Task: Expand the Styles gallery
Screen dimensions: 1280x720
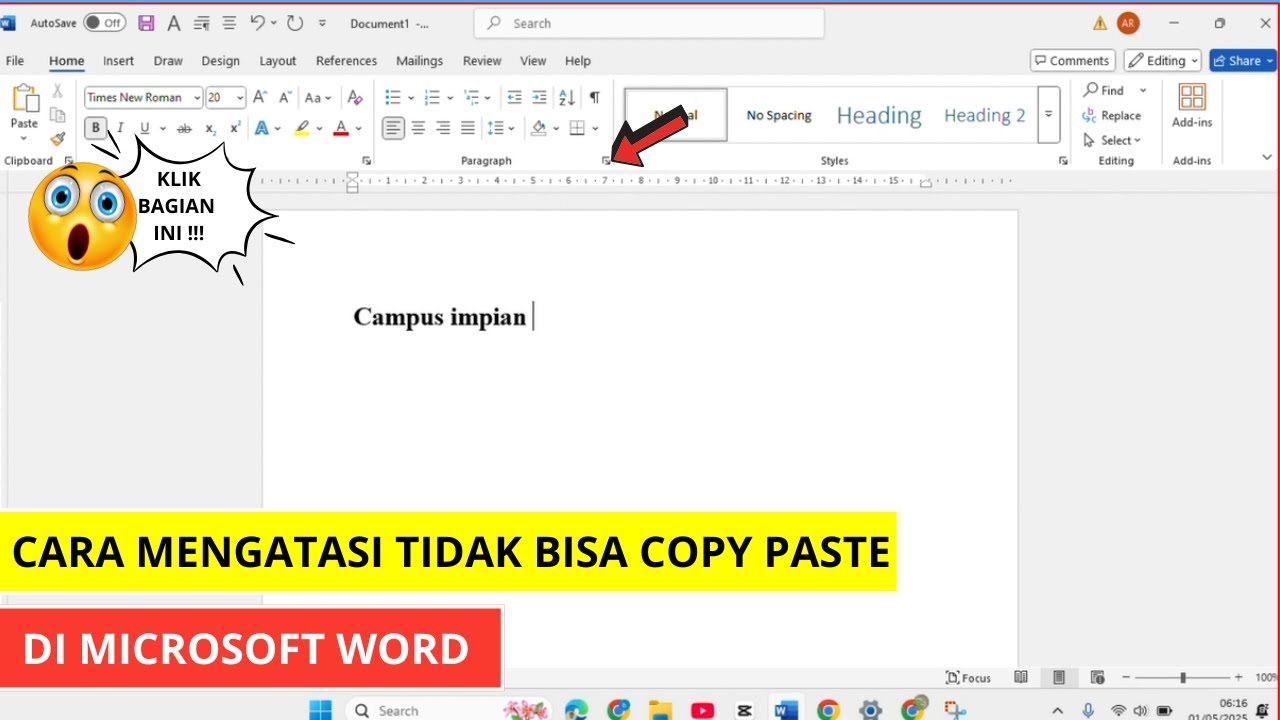Action: pyautogui.click(x=1048, y=115)
